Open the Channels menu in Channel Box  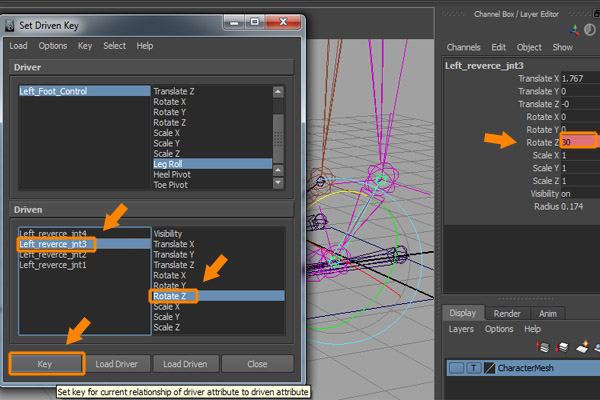tap(463, 47)
